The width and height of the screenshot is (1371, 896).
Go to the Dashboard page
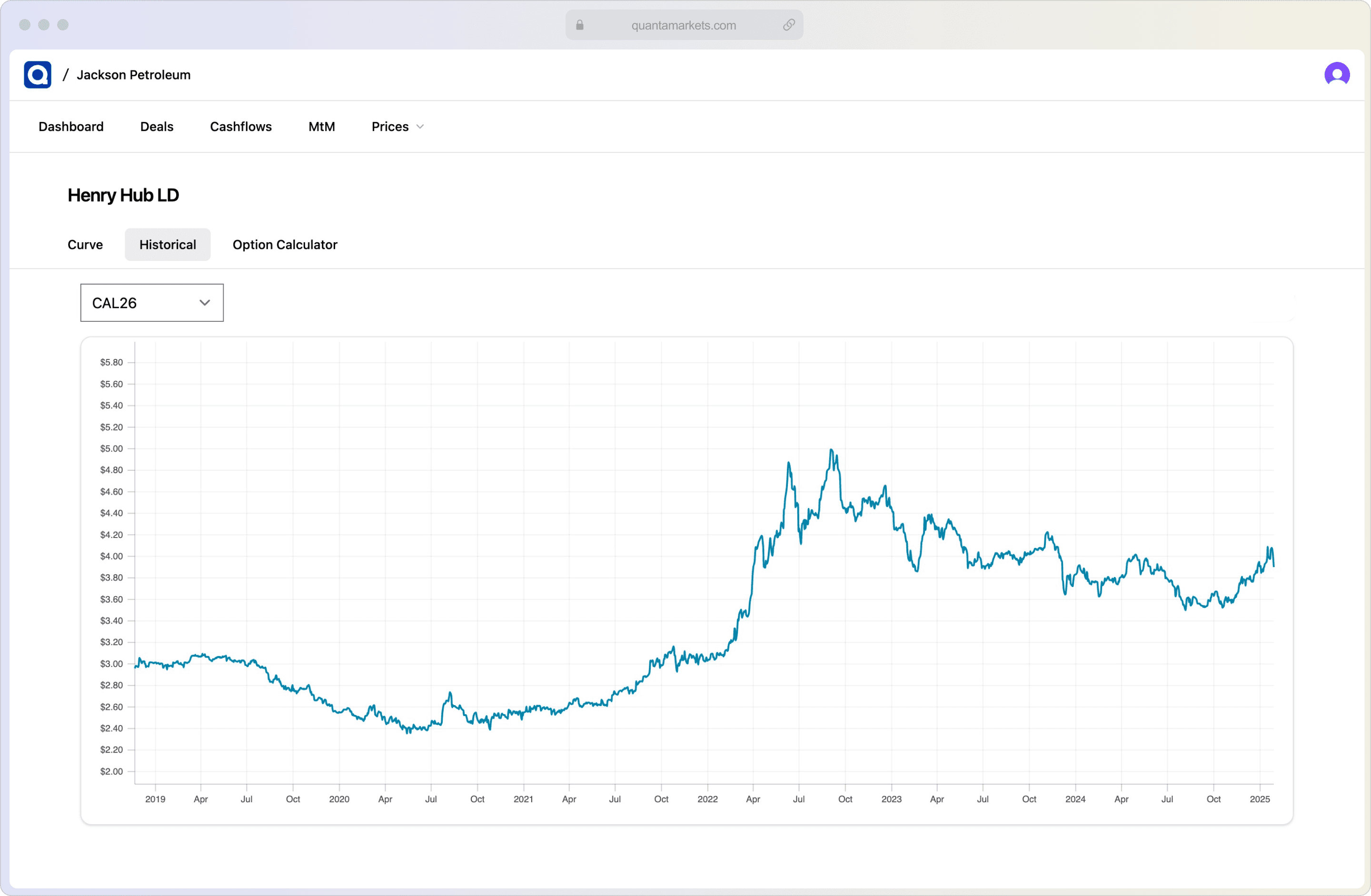[71, 127]
